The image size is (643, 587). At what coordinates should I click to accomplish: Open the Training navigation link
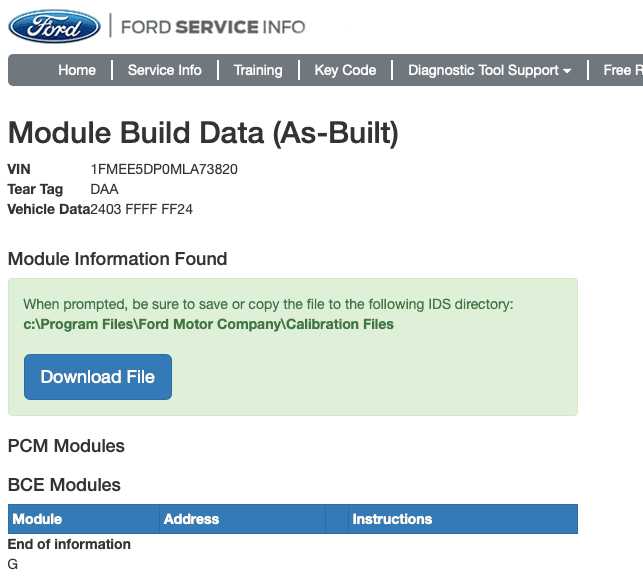pos(258,70)
